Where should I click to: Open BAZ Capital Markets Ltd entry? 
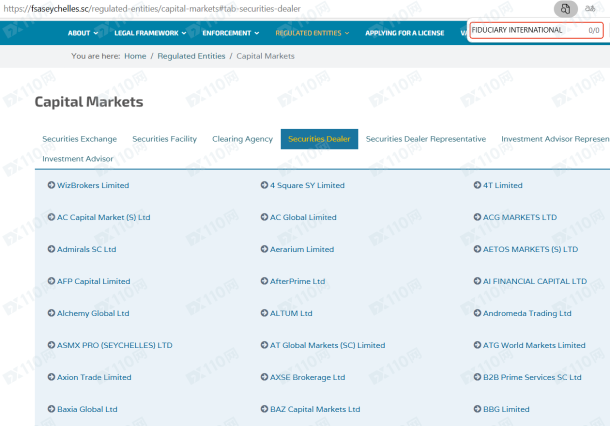click(x=315, y=409)
